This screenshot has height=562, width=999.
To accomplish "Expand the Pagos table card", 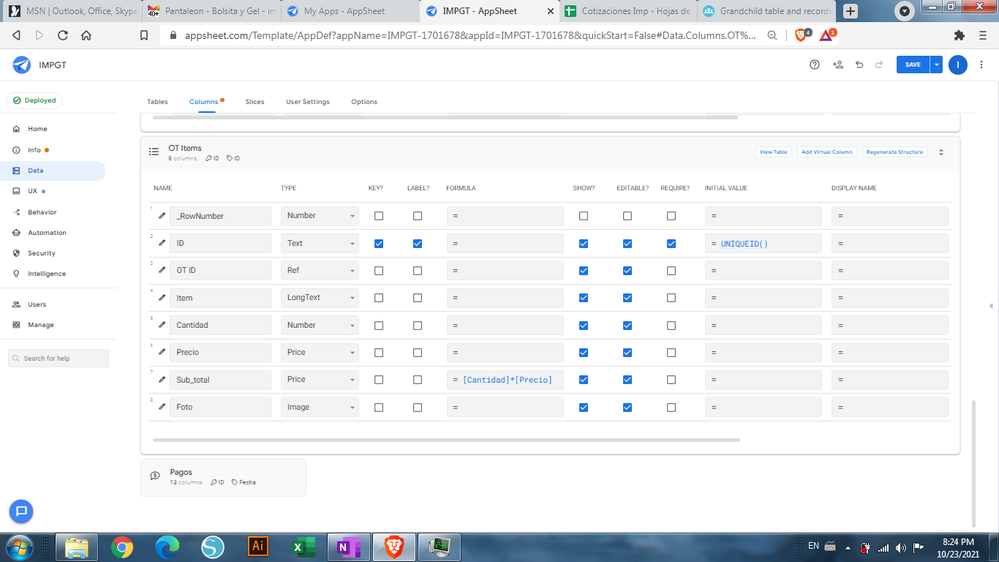I will click(x=223, y=477).
